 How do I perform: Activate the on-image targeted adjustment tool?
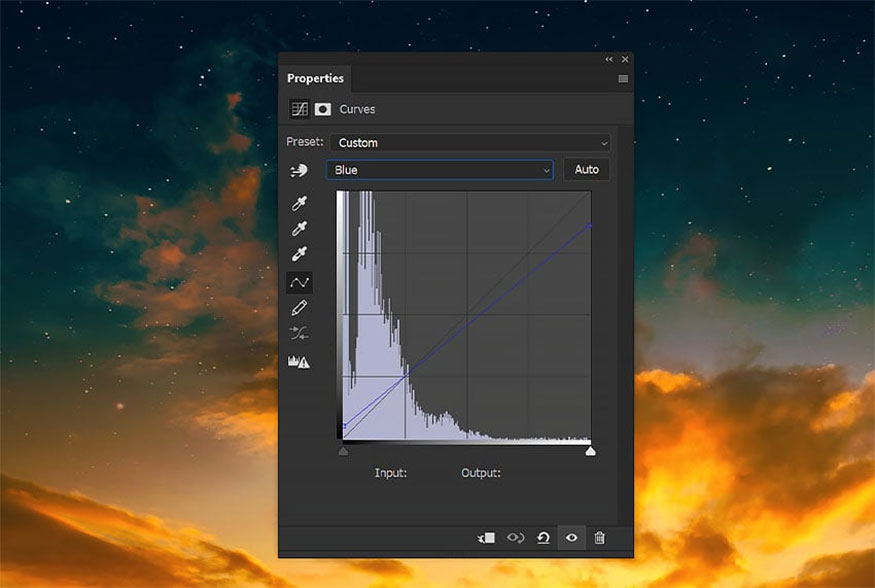tap(299, 170)
